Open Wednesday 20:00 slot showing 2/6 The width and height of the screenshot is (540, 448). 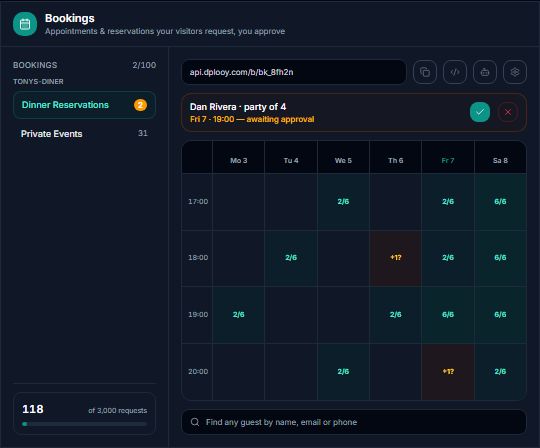343,372
